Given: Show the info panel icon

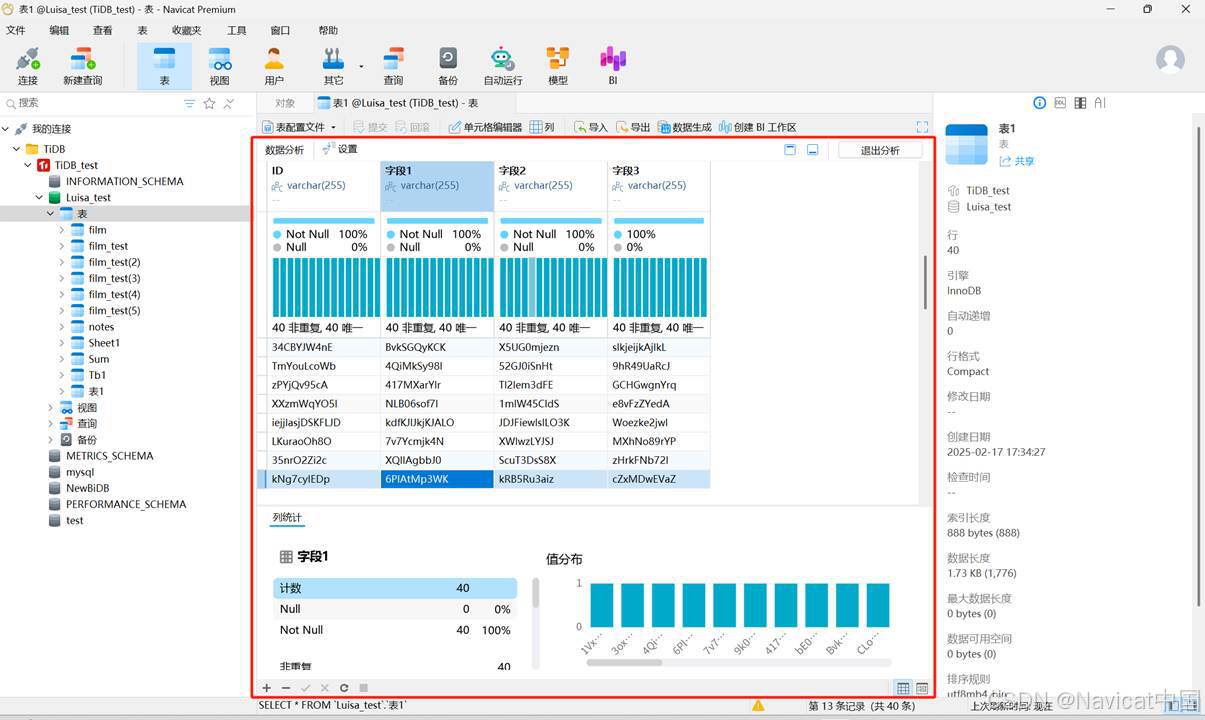Looking at the screenshot, I should tap(1039, 103).
